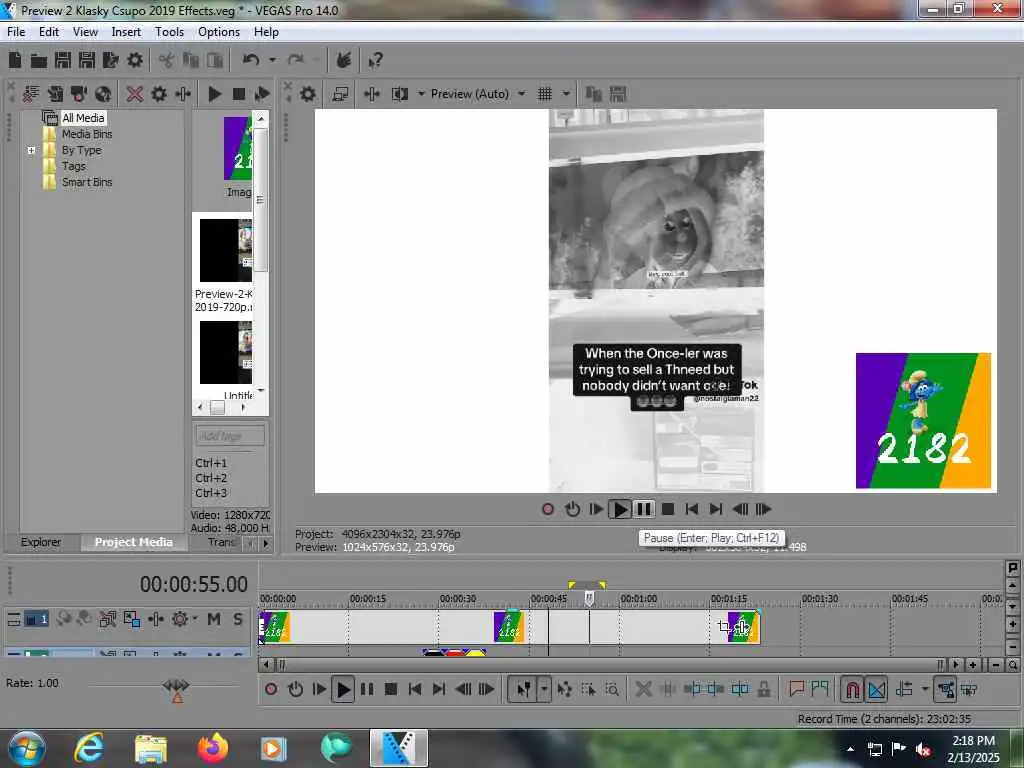Open the Insert menu

(126, 32)
